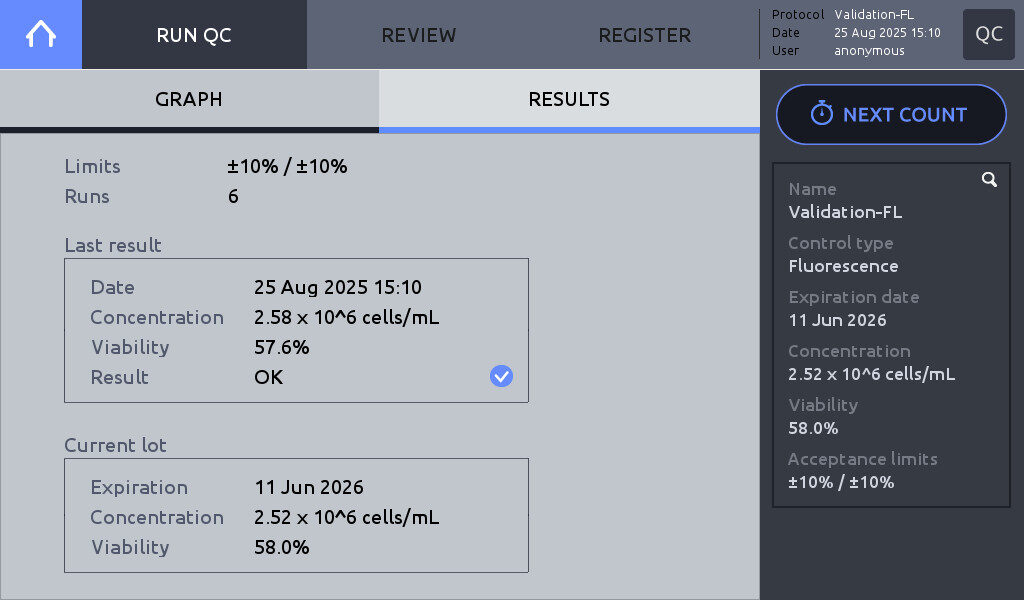Go to the home screen

41,34
